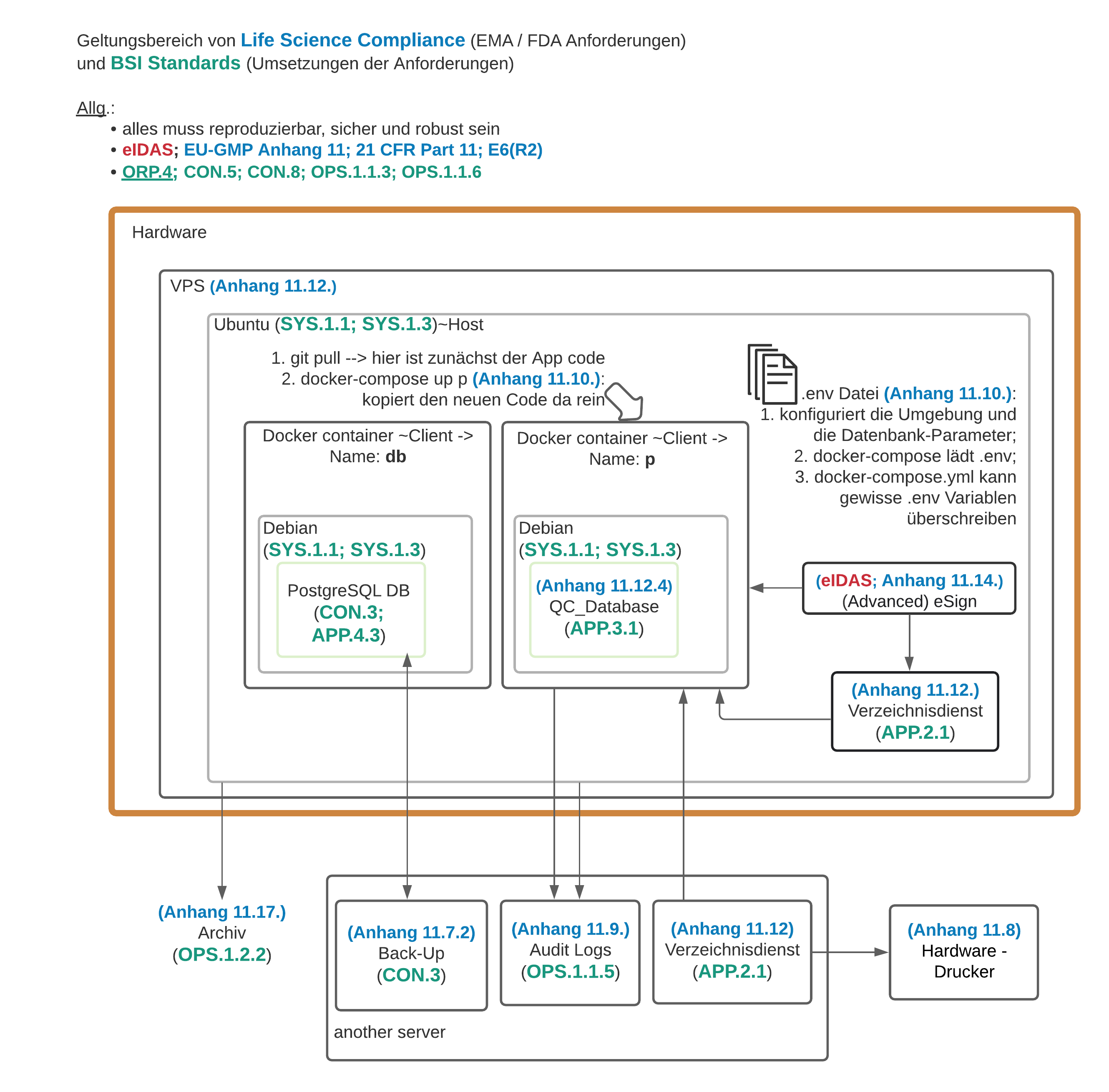Screen dimensions: 1109x1092
Task: Click Debian label inside the p container
Action: [x=546, y=527]
